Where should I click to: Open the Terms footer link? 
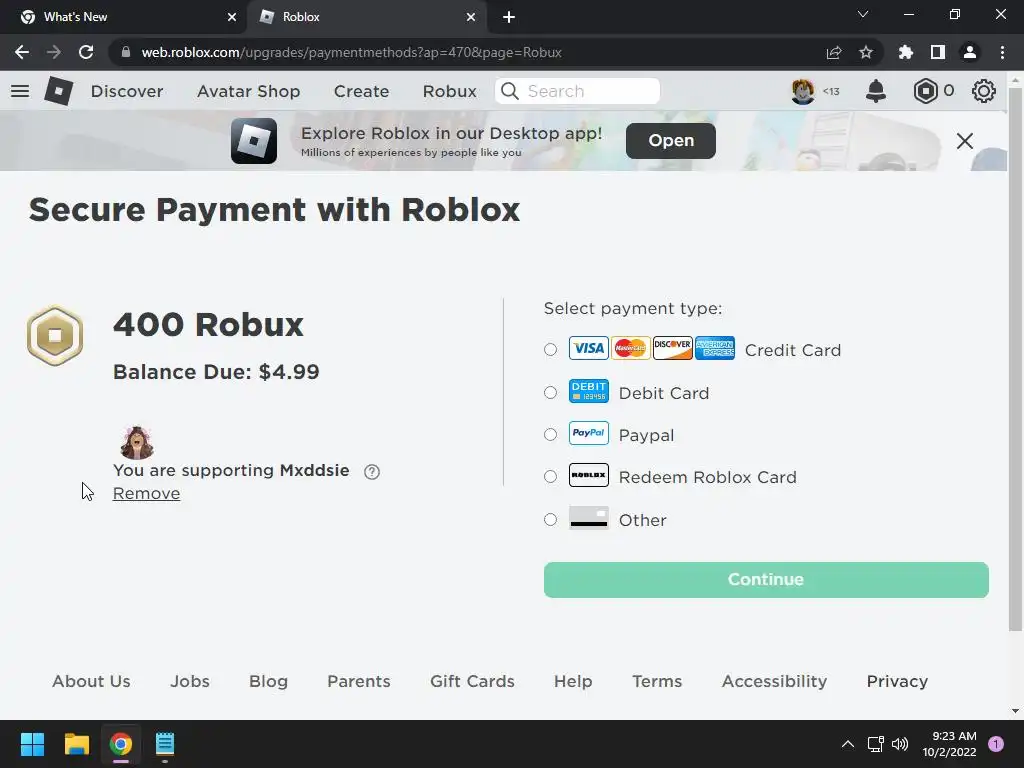[657, 680]
